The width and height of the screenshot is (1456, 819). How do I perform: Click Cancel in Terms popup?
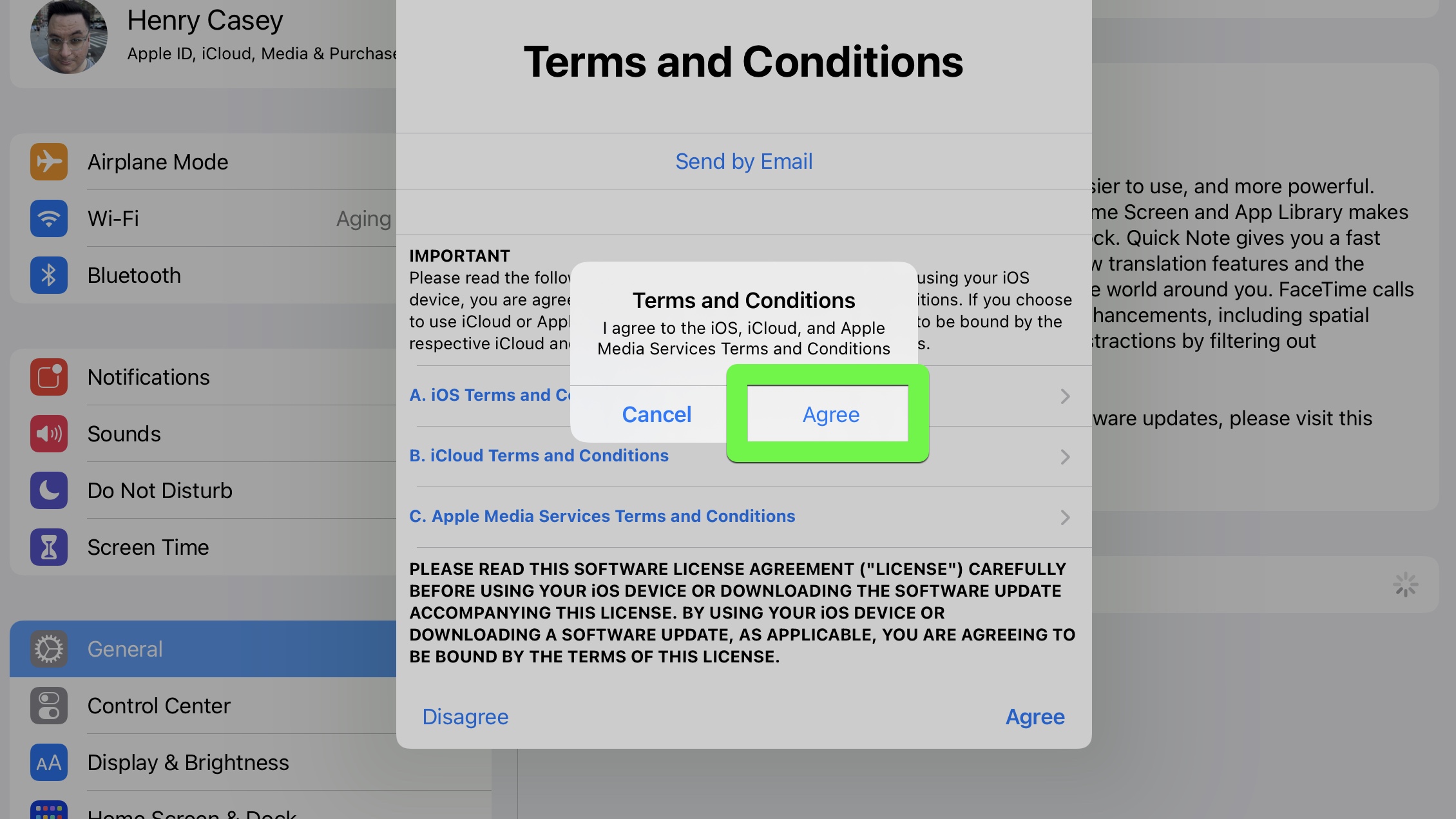click(x=656, y=414)
